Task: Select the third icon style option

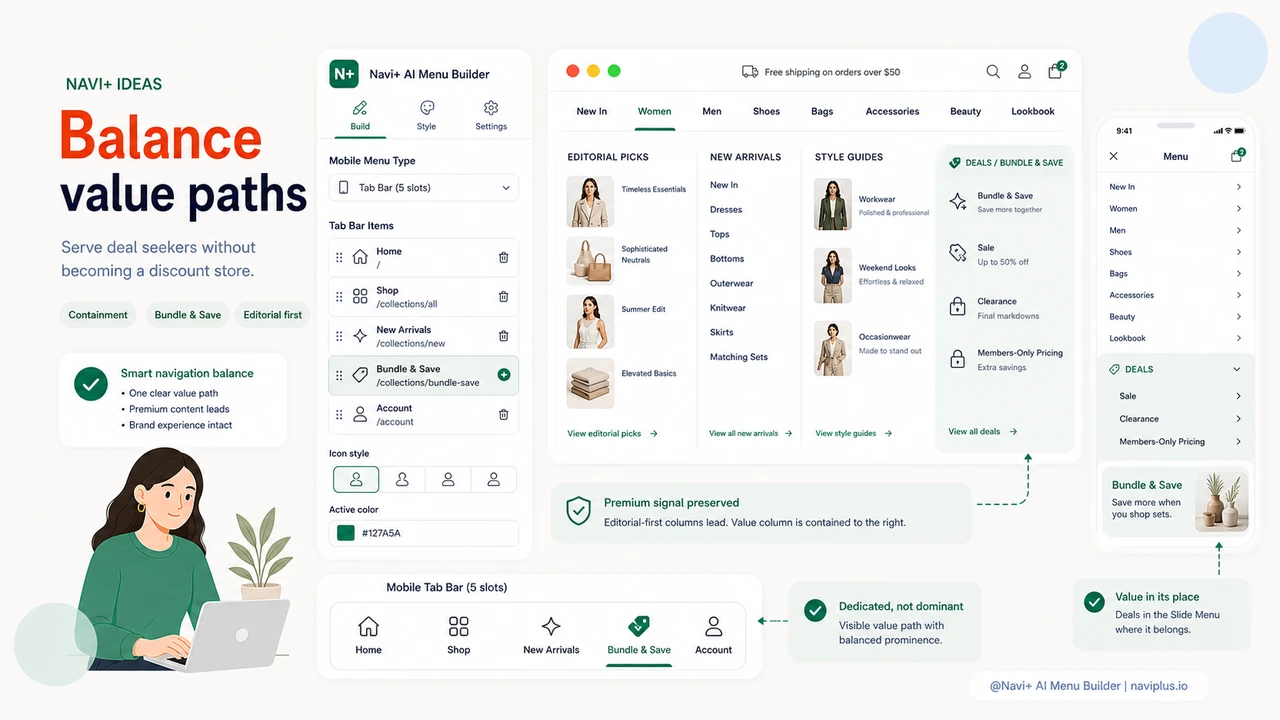Action: (x=448, y=480)
